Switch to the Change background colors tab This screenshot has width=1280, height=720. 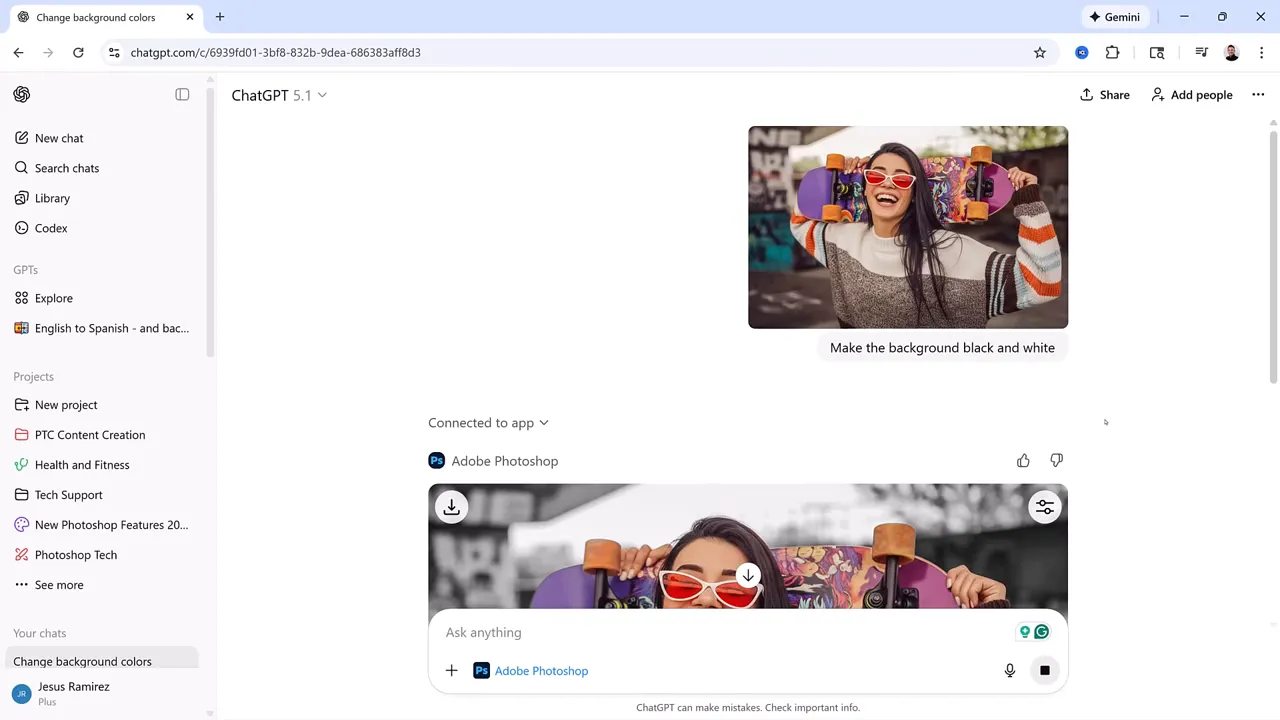click(96, 17)
